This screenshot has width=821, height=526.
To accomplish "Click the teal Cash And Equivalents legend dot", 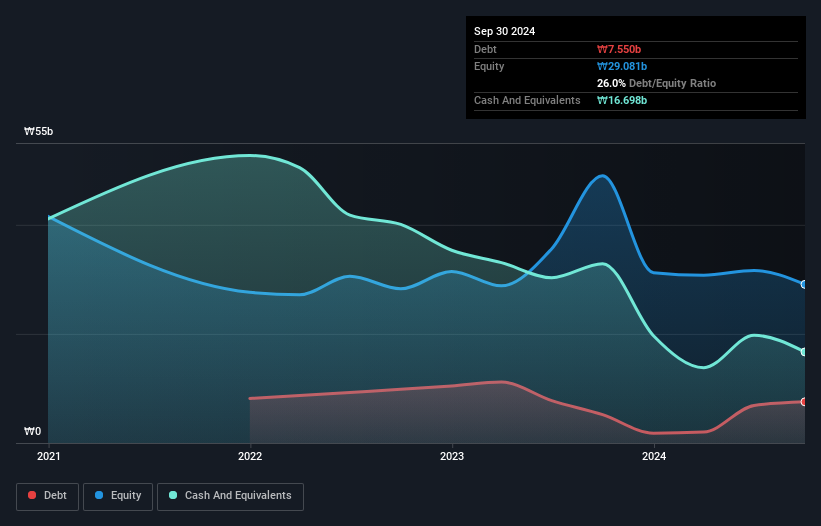I will [x=173, y=495].
